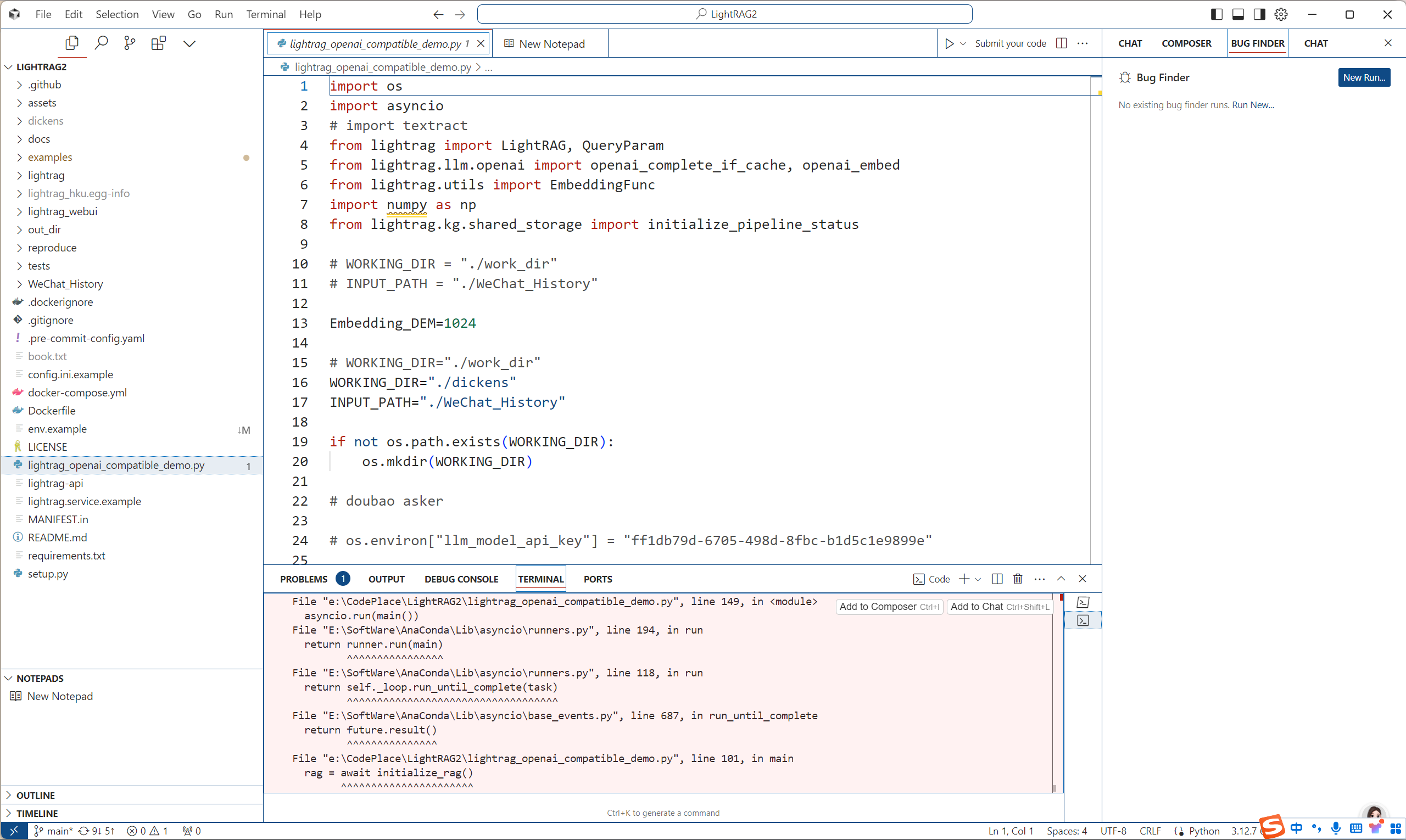Split the editor to the right

(1062, 43)
